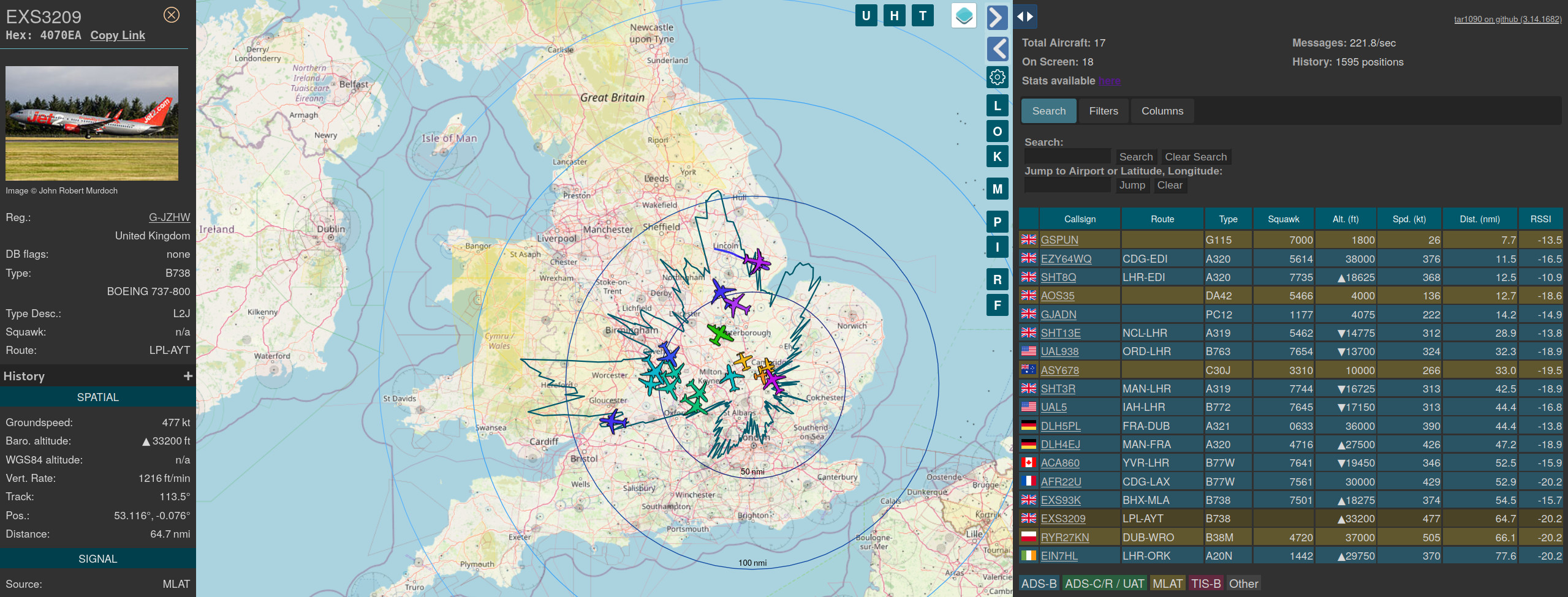Click the French flag beside AFR22U

click(x=1029, y=481)
